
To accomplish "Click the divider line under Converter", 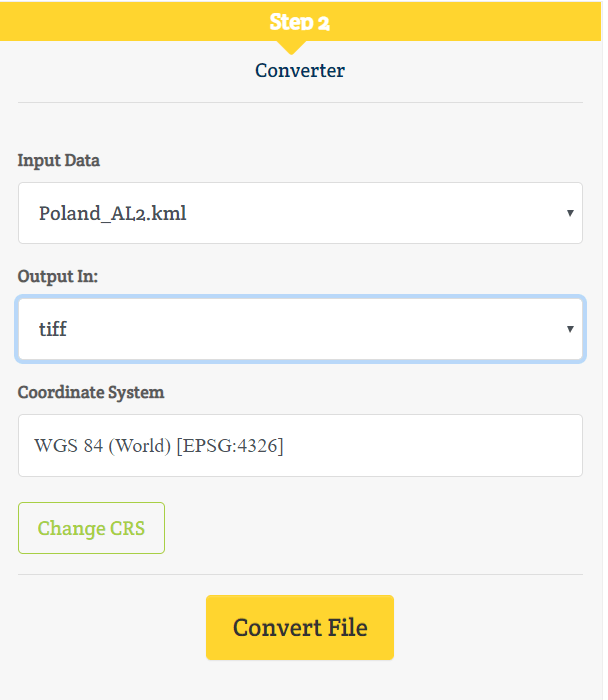I will pyautogui.click(x=300, y=102).
